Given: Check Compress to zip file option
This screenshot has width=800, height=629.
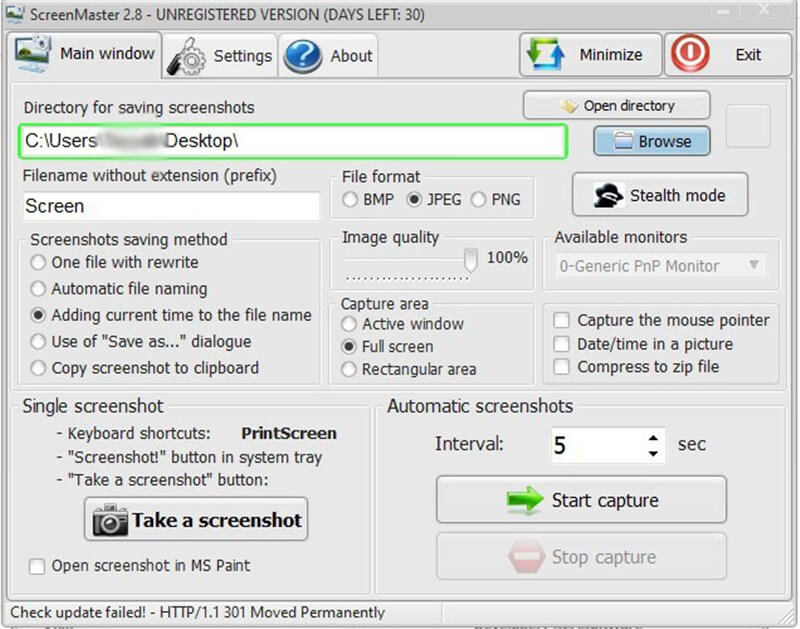Looking at the screenshot, I should tap(561, 367).
